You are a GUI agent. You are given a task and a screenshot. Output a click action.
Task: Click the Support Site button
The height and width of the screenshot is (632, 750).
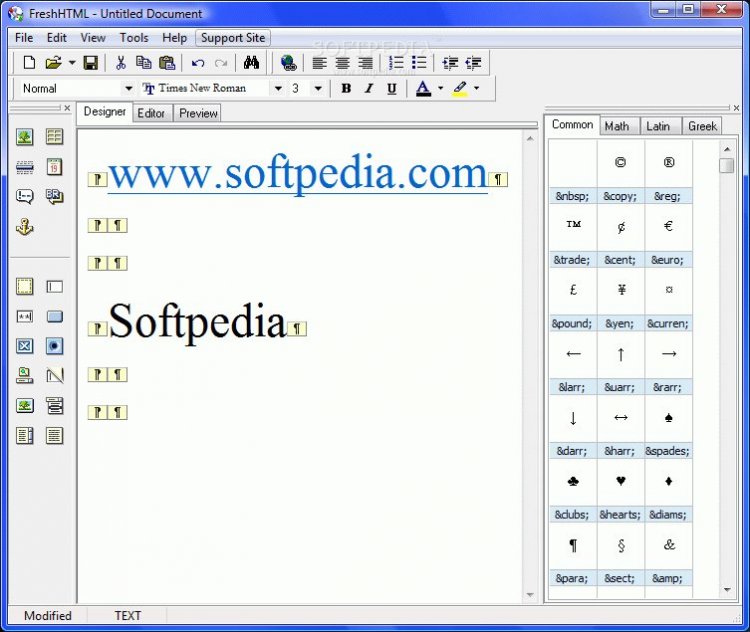coord(233,38)
